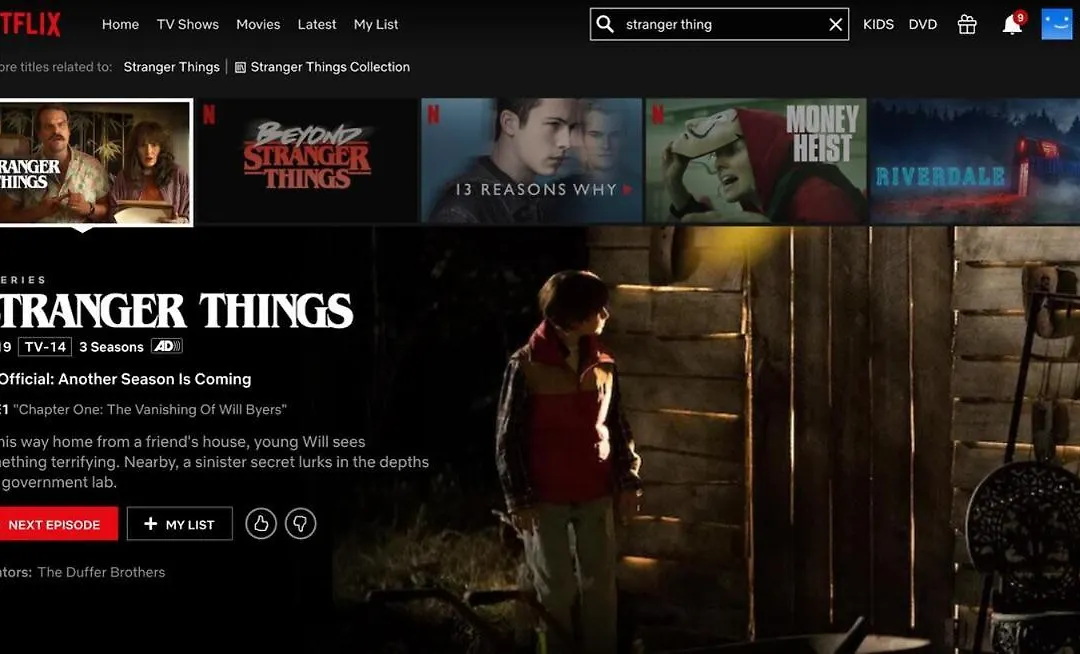This screenshot has width=1080, height=654.
Task: Rate Stranger Things thumbs down
Action: 300,524
